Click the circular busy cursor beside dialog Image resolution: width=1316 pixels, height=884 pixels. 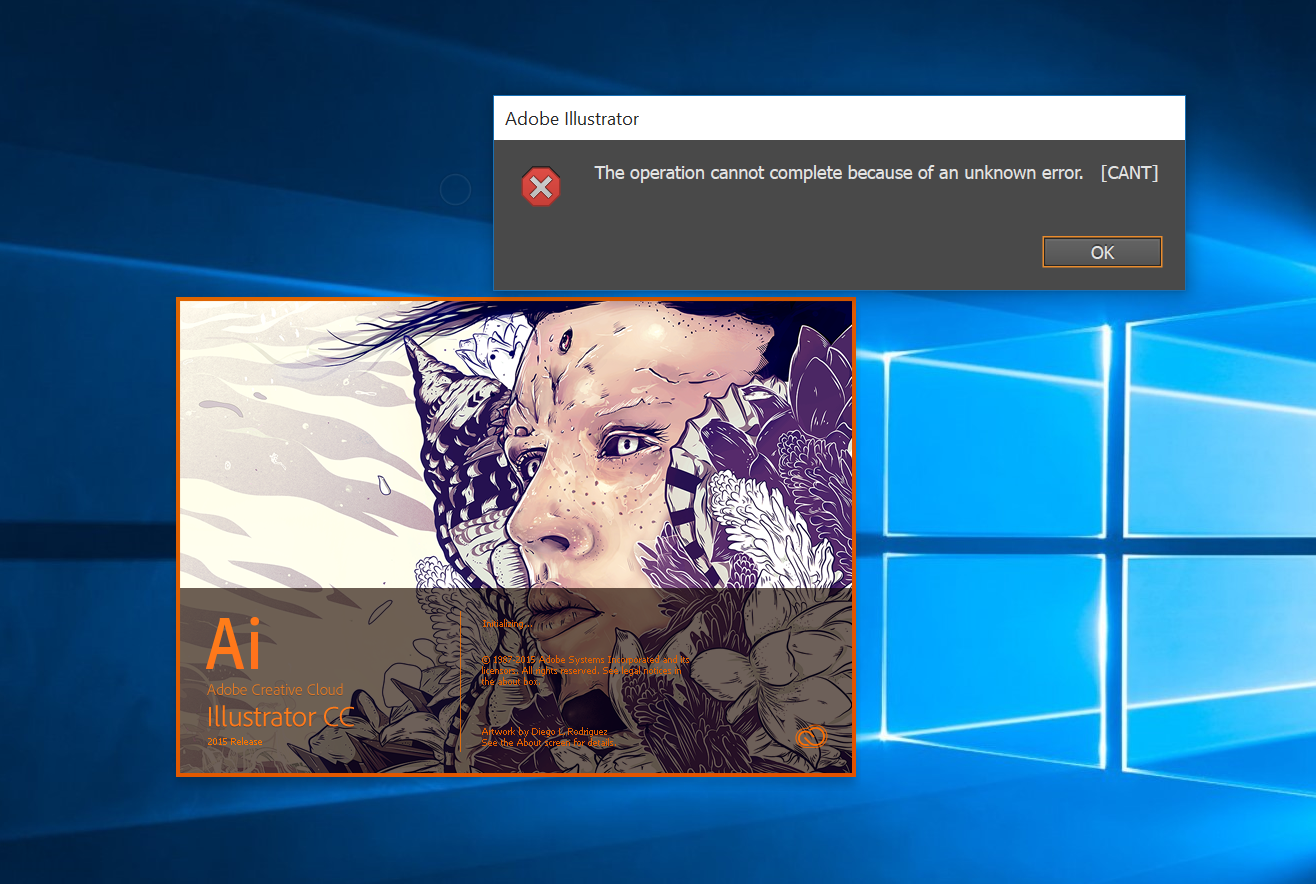(x=455, y=189)
